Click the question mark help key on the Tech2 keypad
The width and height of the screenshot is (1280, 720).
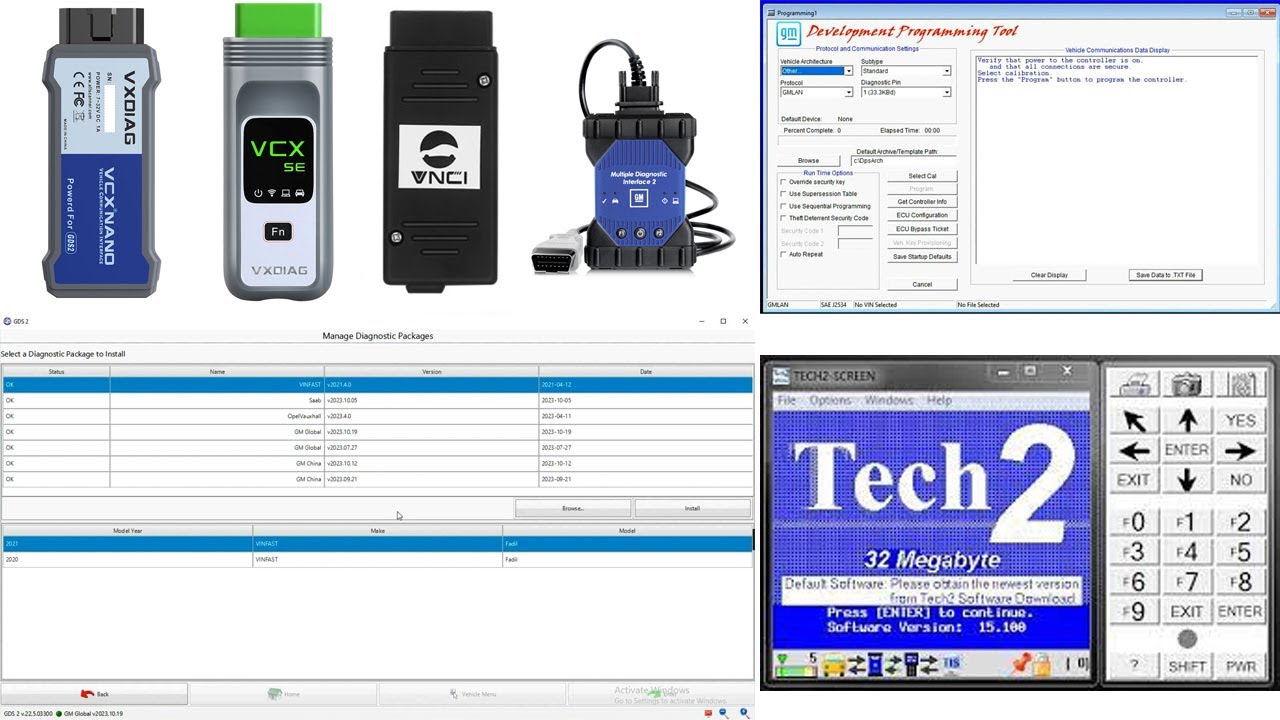[x=1134, y=665]
